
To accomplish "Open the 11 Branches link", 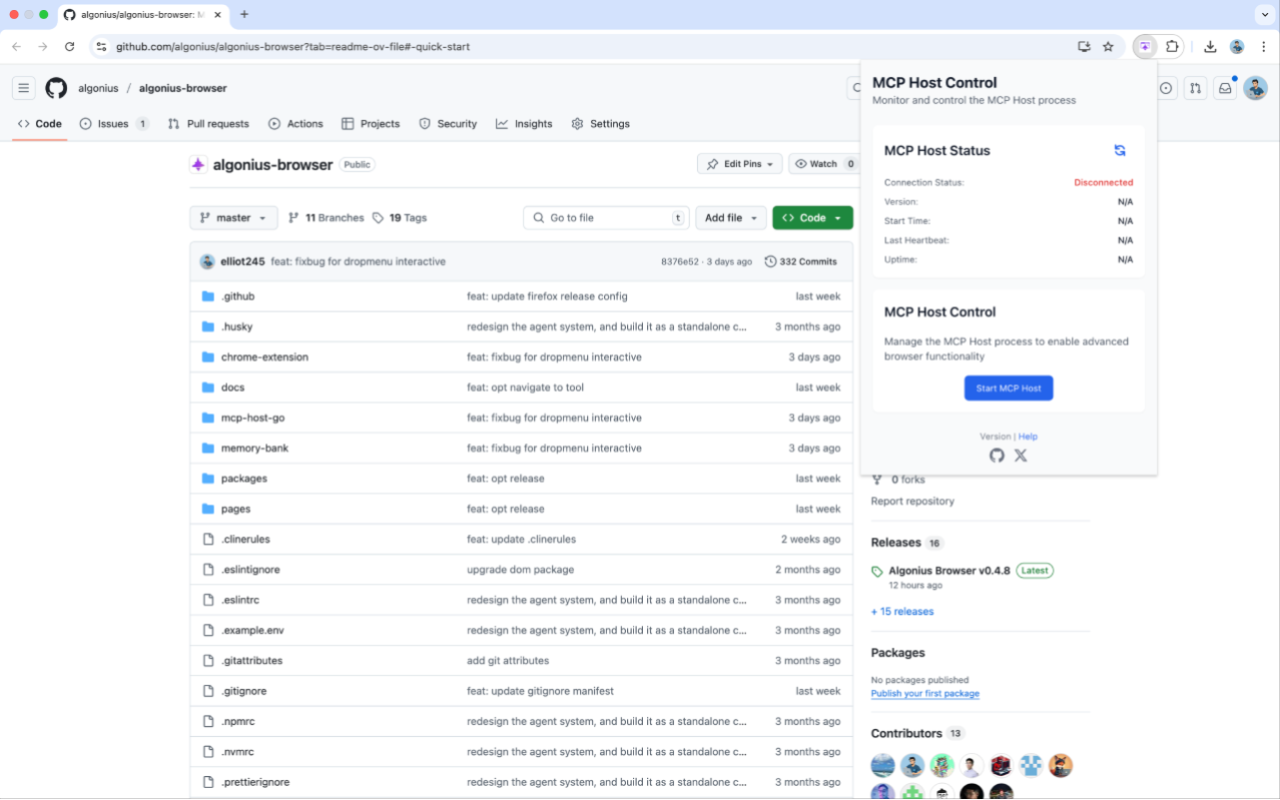I will pyautogui.click(x=326, y=218).
